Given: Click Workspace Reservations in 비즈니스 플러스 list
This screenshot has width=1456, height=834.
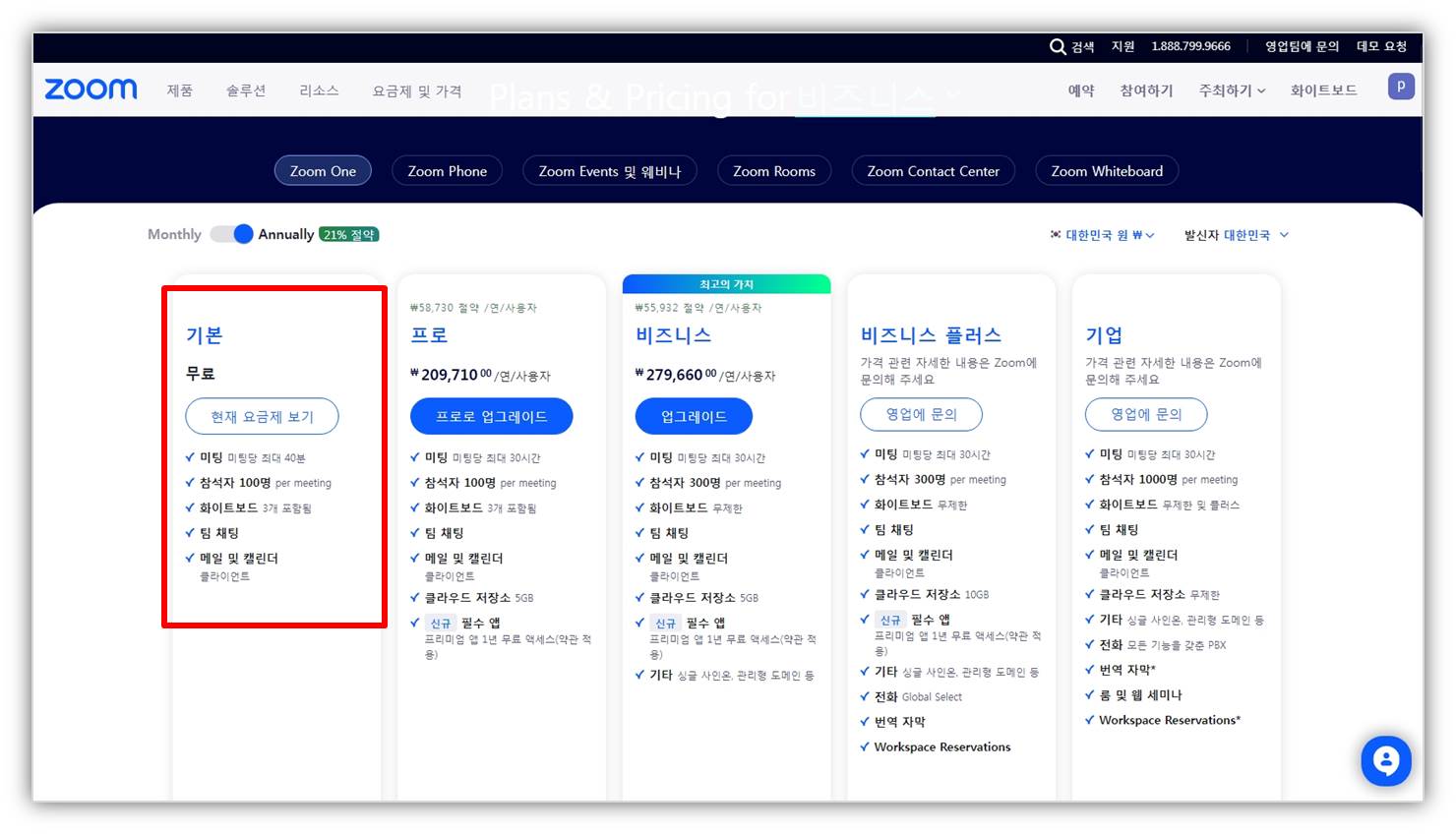Looking at the screenshot, I should (x=942, y=747).
